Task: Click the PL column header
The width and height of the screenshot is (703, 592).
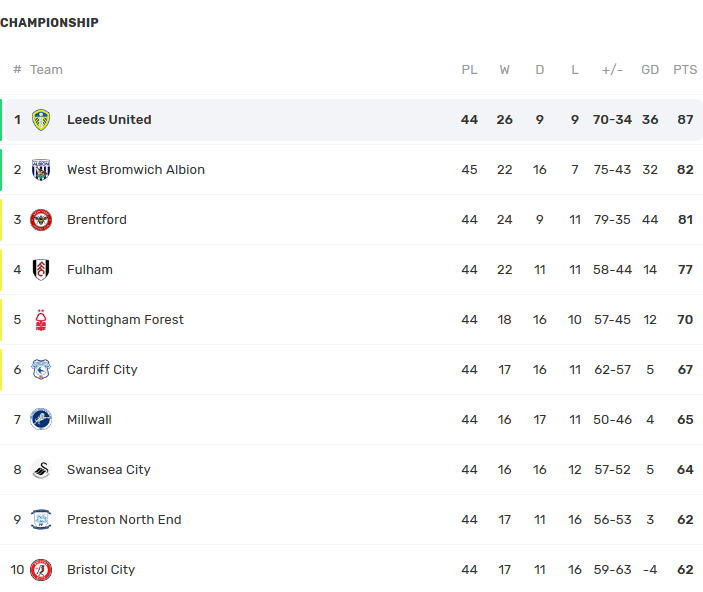Action: 469,70
